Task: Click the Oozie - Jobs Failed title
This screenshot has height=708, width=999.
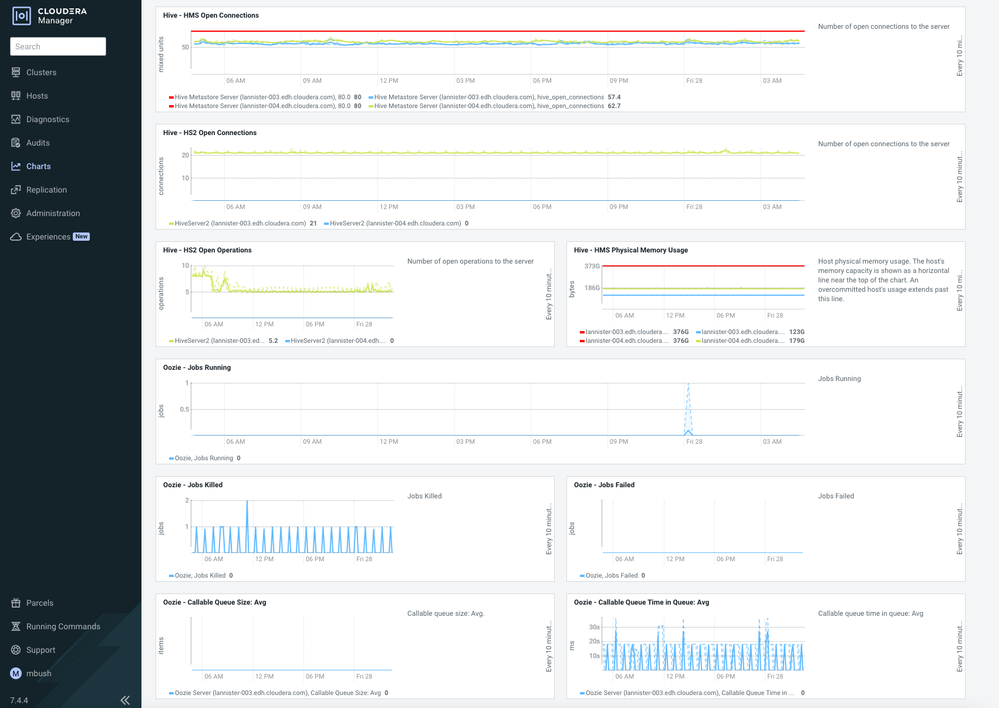Action: [604, 484]
